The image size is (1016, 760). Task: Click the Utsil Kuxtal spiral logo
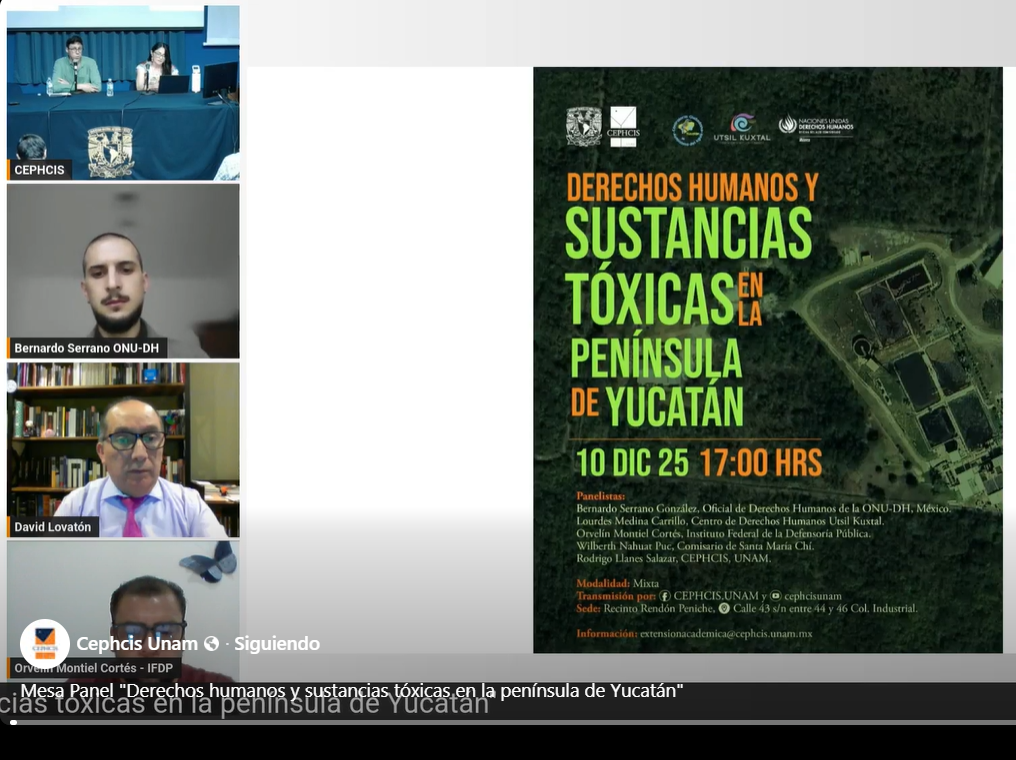(x=742, y=125)
